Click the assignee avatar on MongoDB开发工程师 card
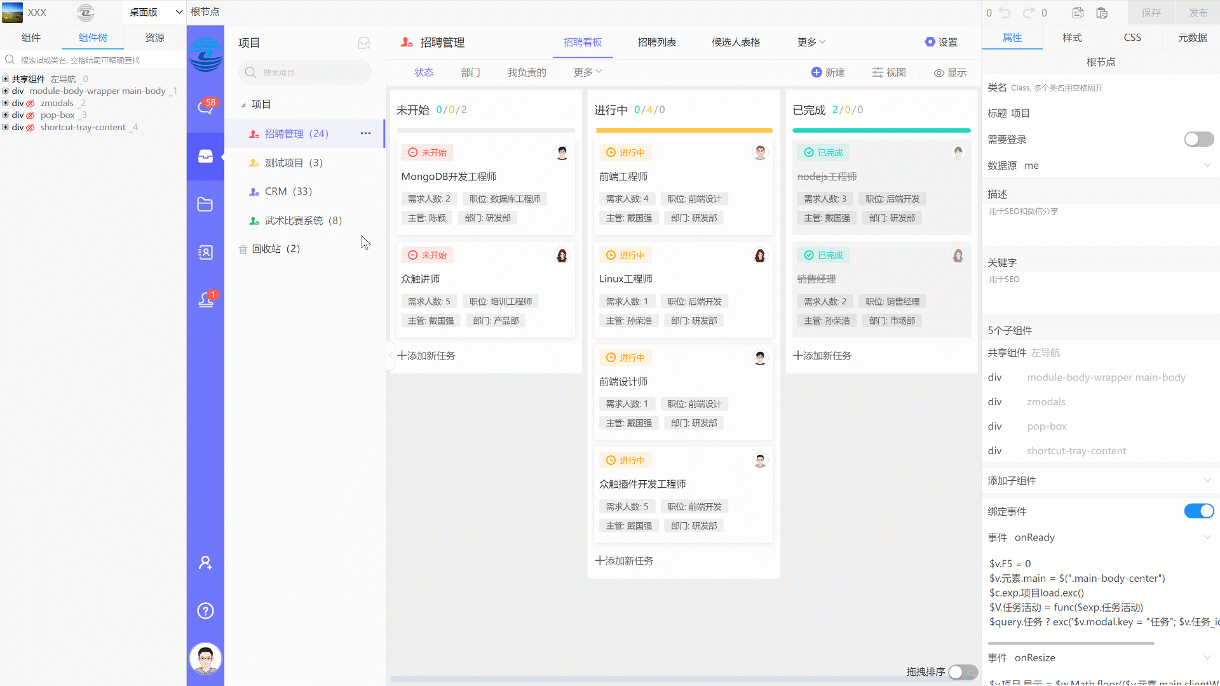 tap(562, 153)
